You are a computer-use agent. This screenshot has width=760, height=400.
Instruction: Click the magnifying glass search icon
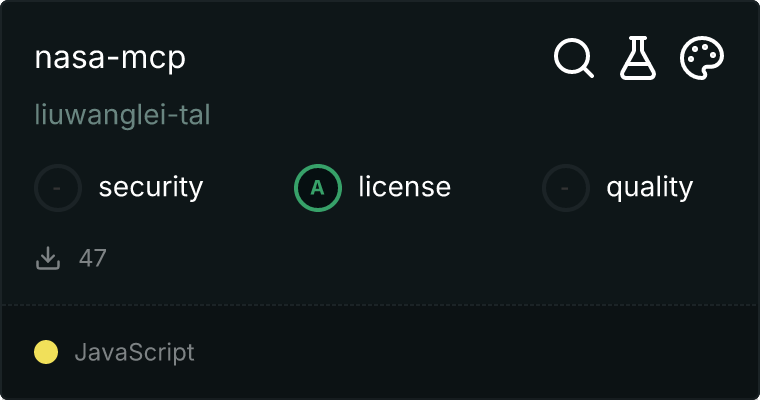click(x=574, y=58)
